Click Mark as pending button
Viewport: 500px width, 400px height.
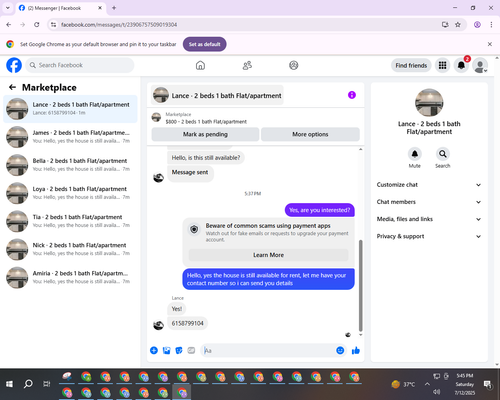tap(205, 134)
